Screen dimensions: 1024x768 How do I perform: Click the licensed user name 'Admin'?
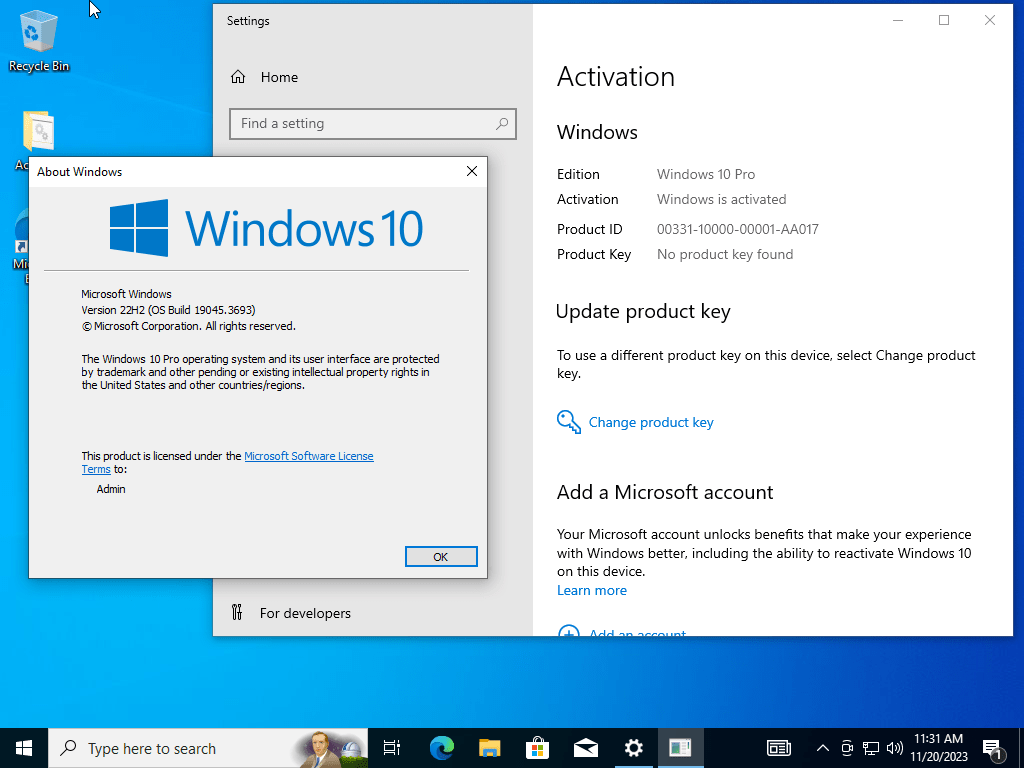[111, 489]
